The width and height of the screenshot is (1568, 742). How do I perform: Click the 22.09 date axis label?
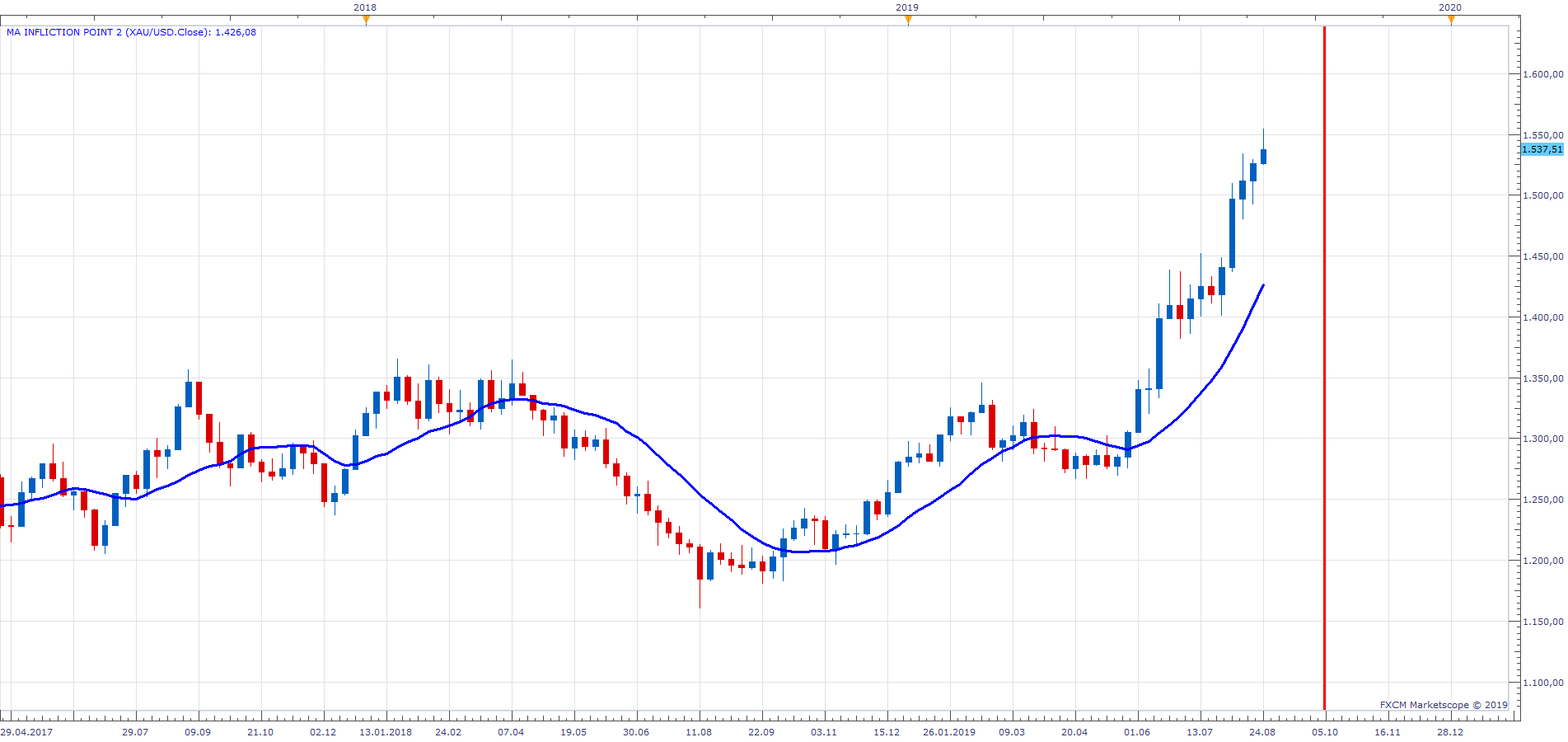(761, 732)
